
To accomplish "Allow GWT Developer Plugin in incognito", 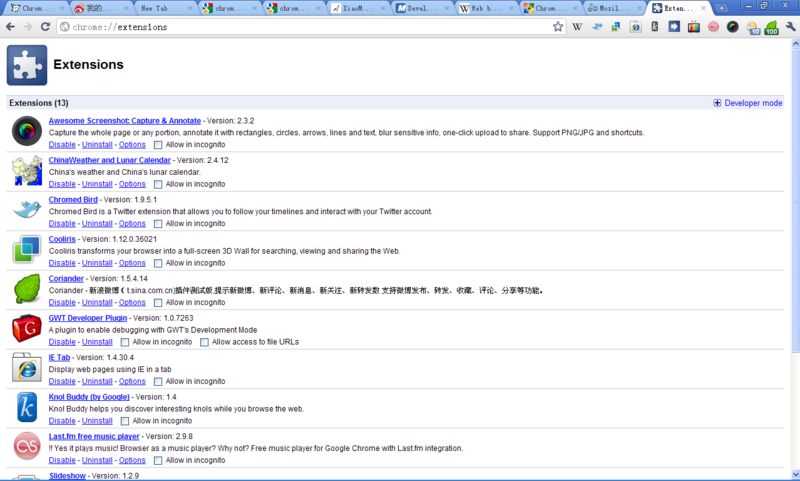I will point(125,342).
